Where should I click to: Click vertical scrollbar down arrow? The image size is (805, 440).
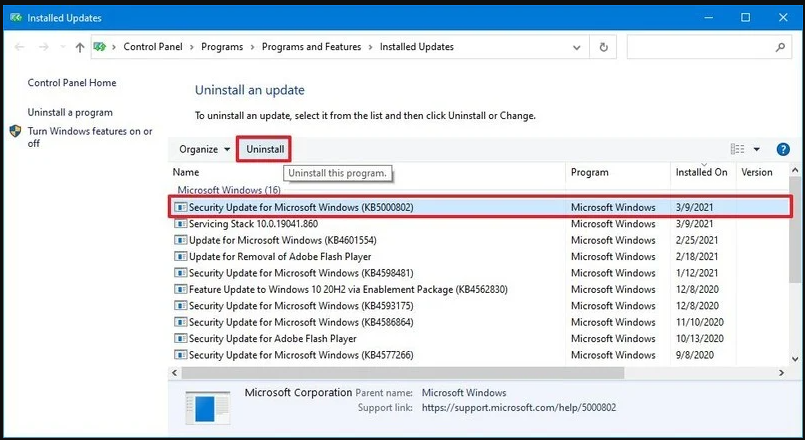pos(795,359)
